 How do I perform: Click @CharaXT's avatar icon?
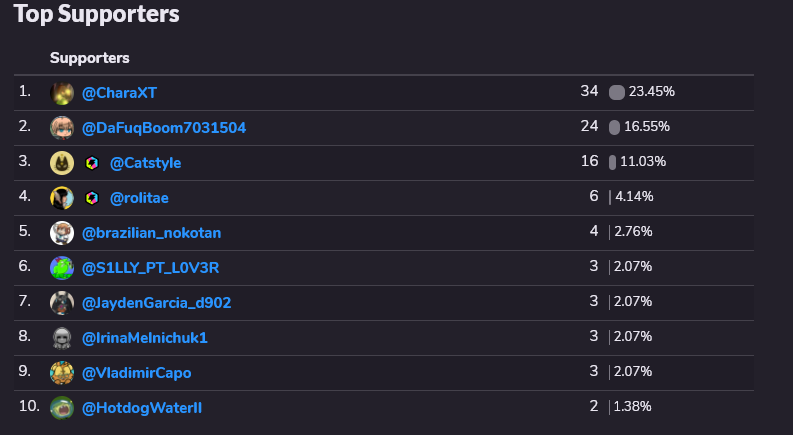[62, 93]
